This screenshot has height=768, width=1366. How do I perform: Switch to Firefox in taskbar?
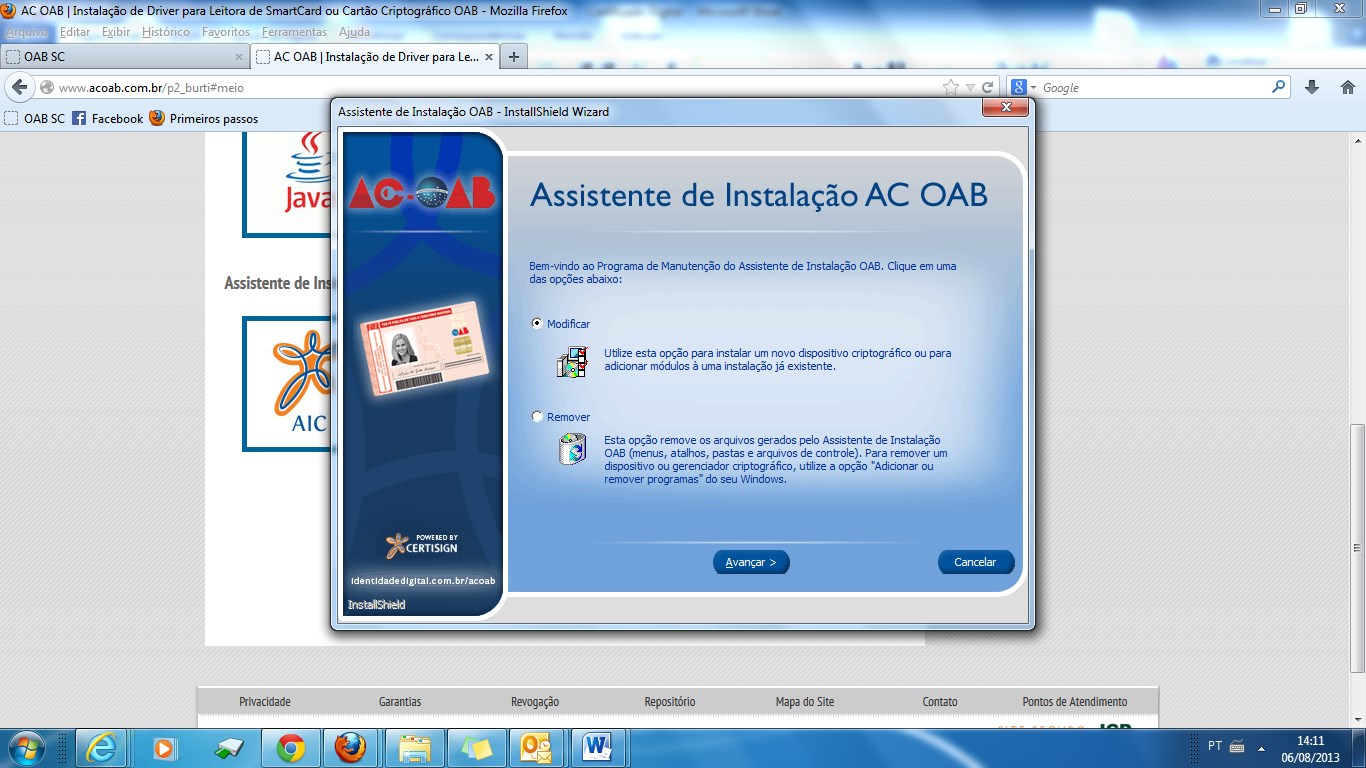350,747
